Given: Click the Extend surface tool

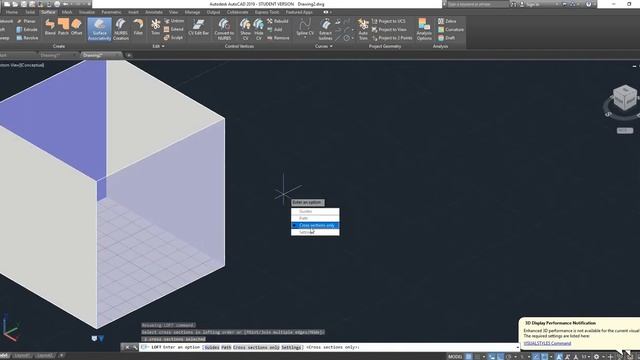Looking at the screenshot, I should 174,29.
